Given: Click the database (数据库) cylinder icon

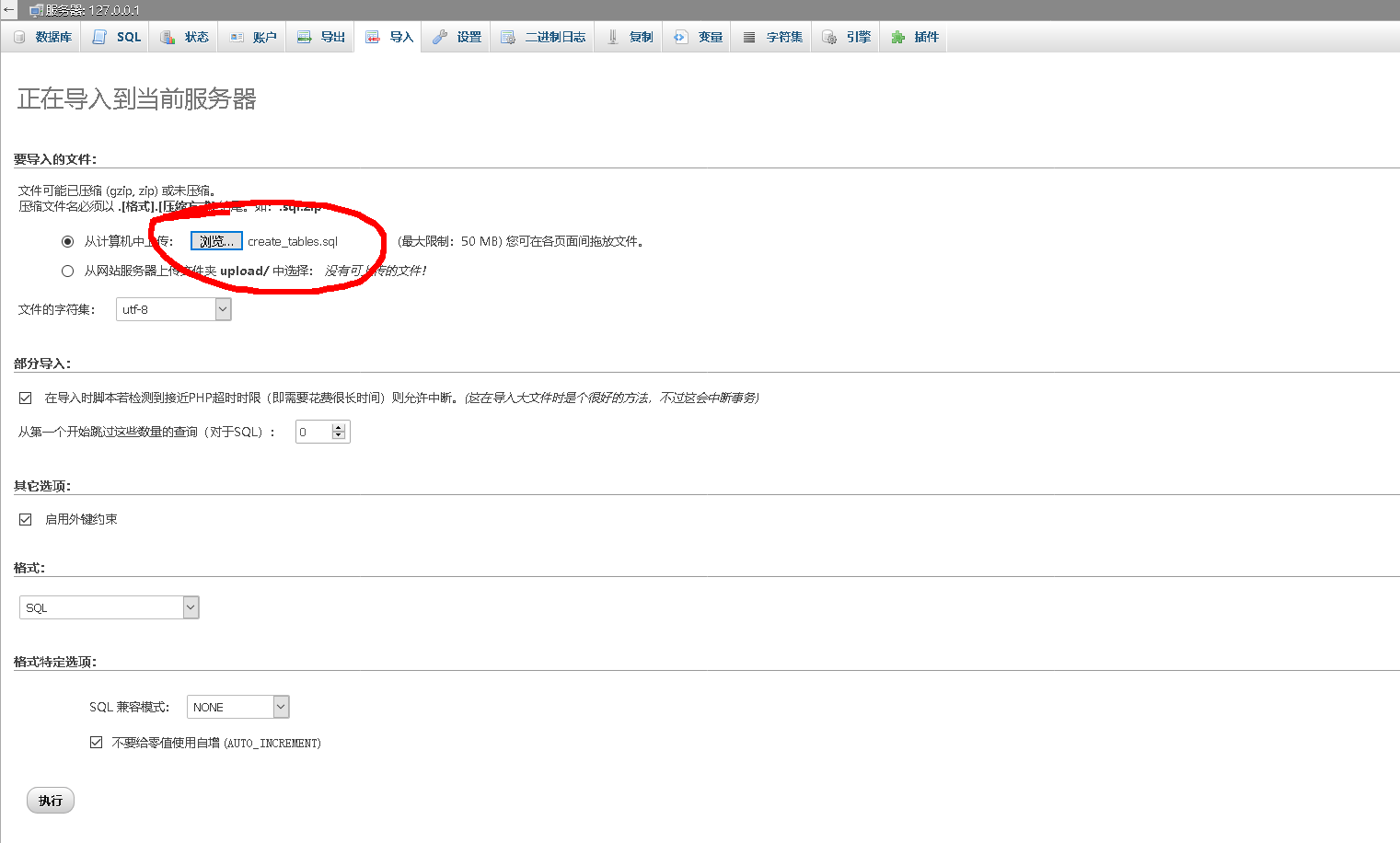Looking at the screenshot, I should 19,37.
